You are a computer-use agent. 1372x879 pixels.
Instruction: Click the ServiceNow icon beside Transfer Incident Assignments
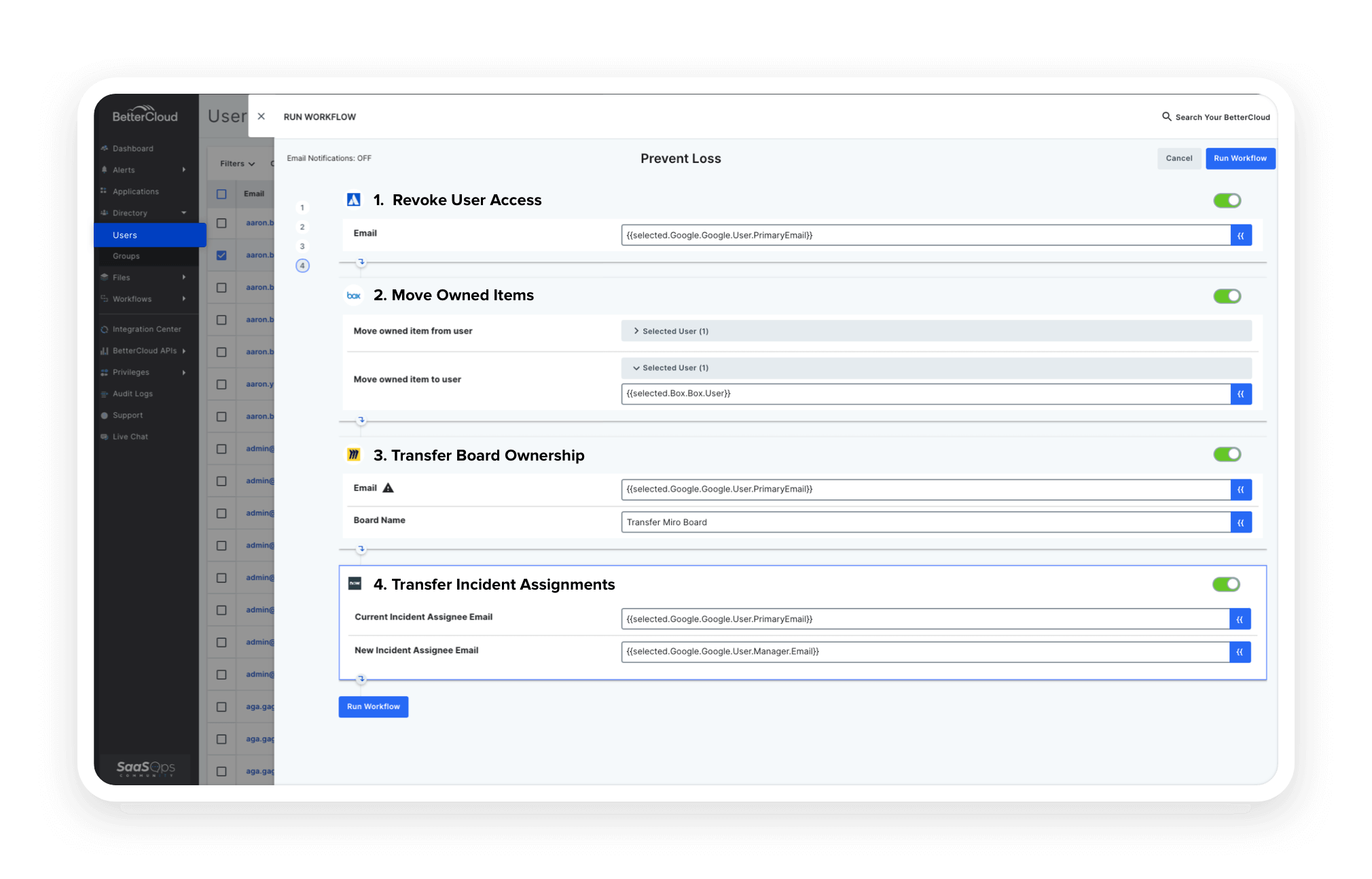(355, 584)
